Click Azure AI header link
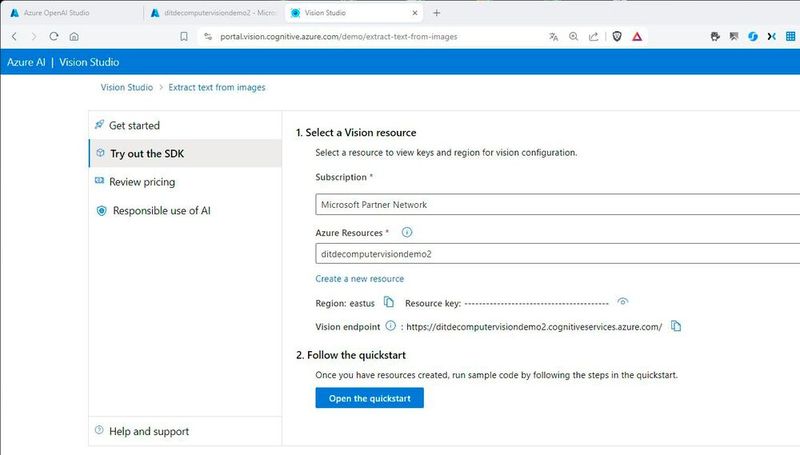The image size is (800, 455). click(26, 62)
